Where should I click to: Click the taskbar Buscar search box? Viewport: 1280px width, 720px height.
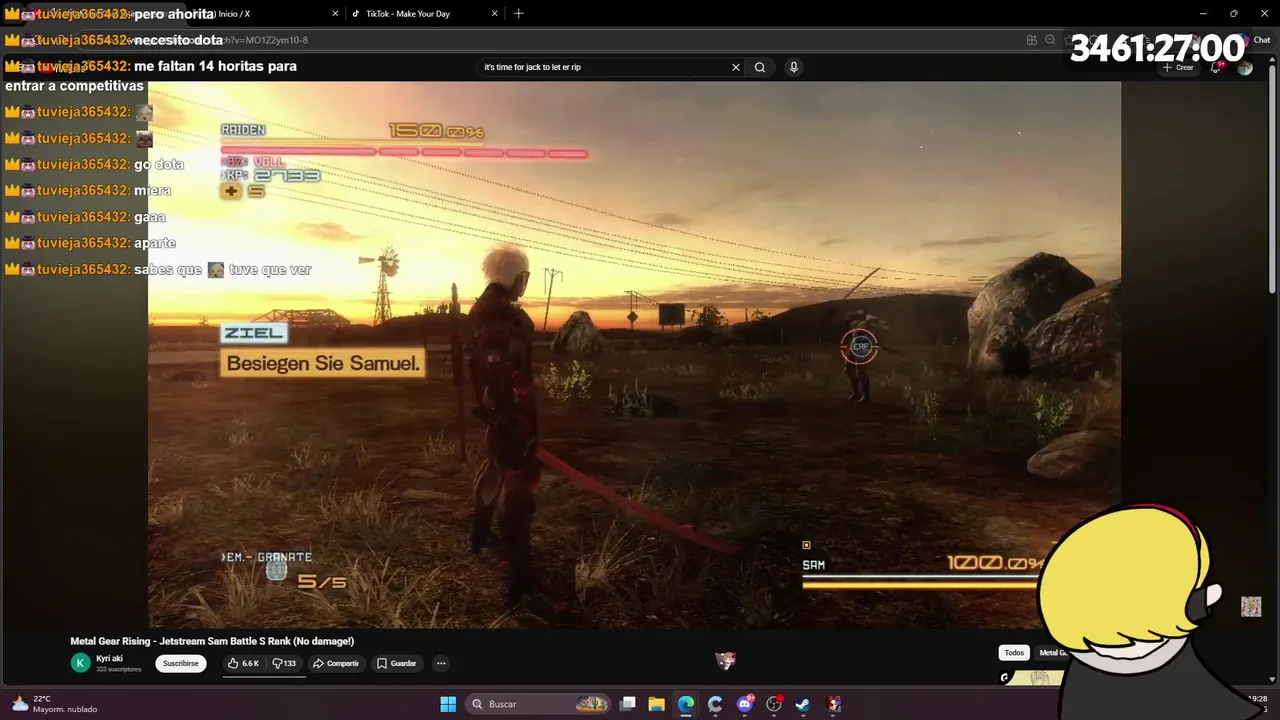point(538,704)
